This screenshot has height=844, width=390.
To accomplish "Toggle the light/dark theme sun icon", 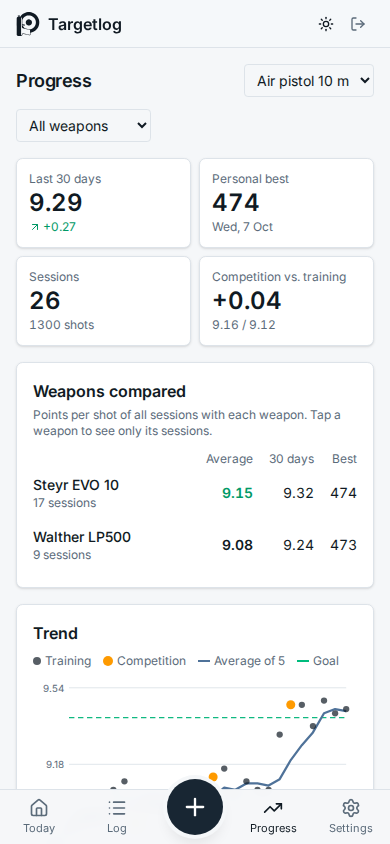I will click(325, 24).
